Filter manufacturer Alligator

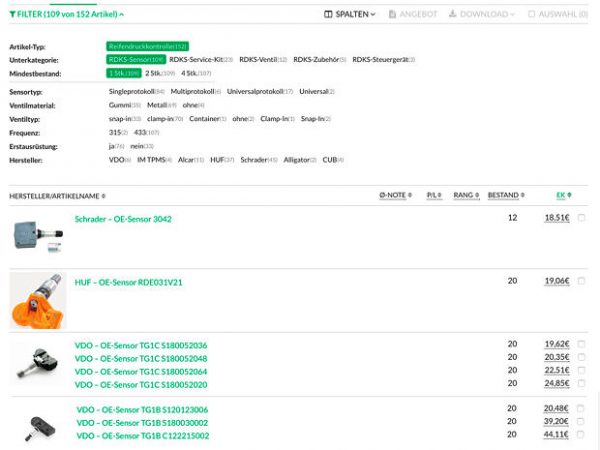tap(300, 160)
